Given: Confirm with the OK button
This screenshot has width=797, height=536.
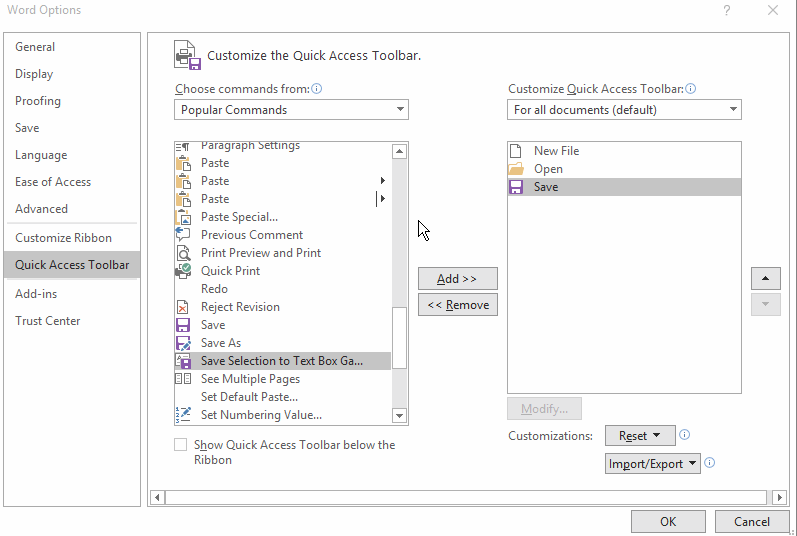Looking at the screenshot, I should tap(668, 522).
